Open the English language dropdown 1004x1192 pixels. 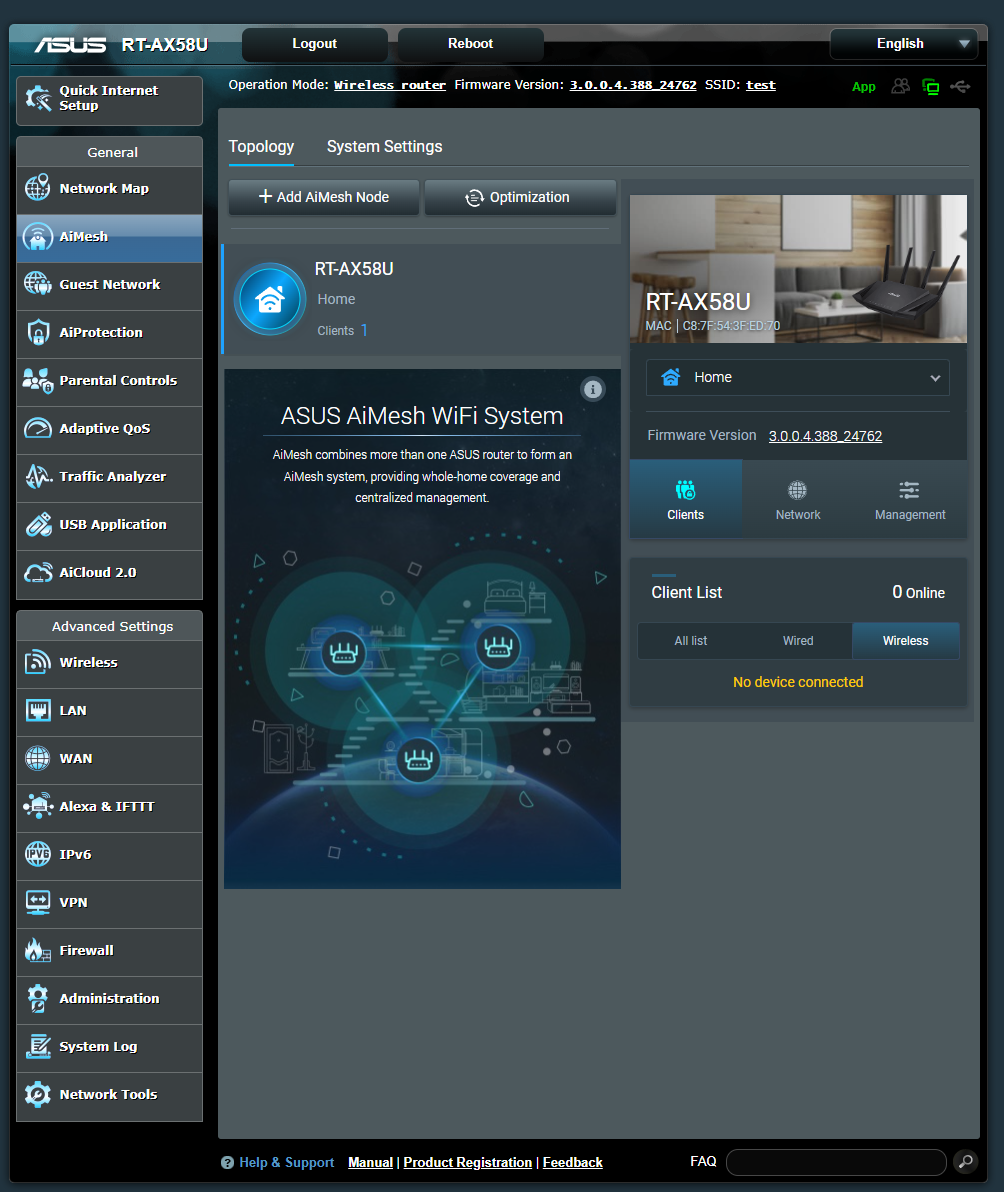(x=904, y=43)
